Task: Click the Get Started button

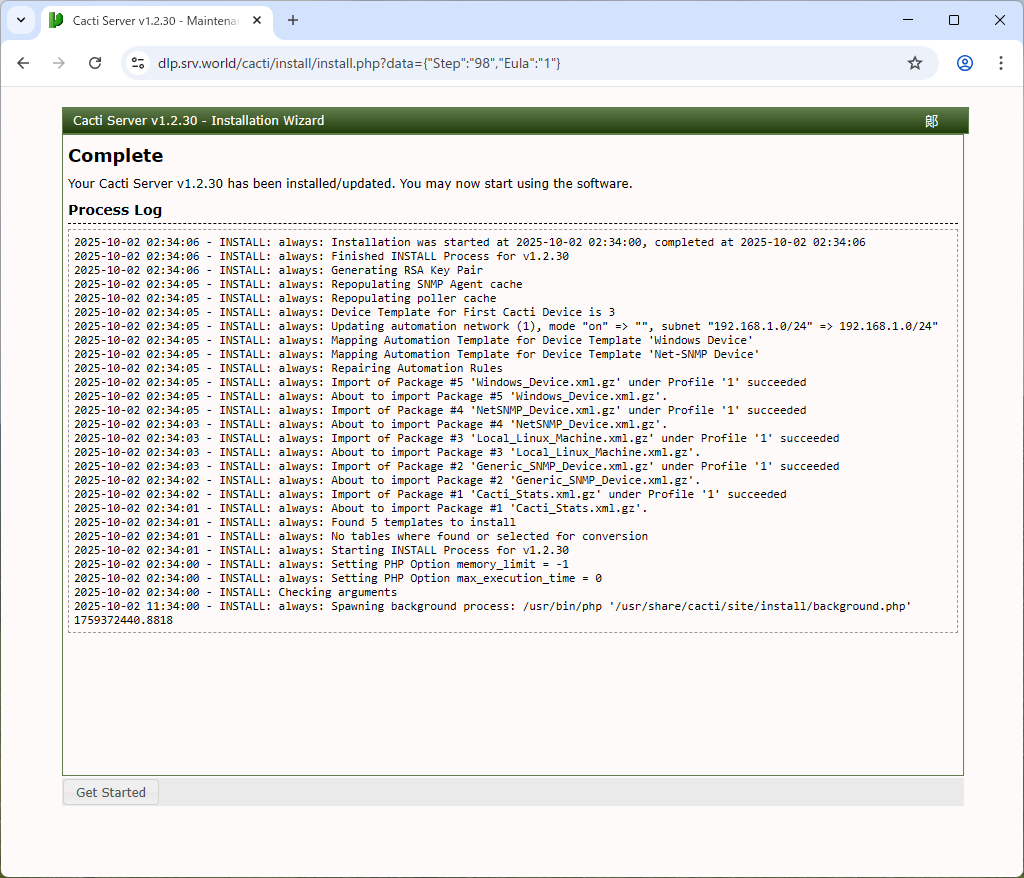Action: pyautogui.click(x=111, y=792)
